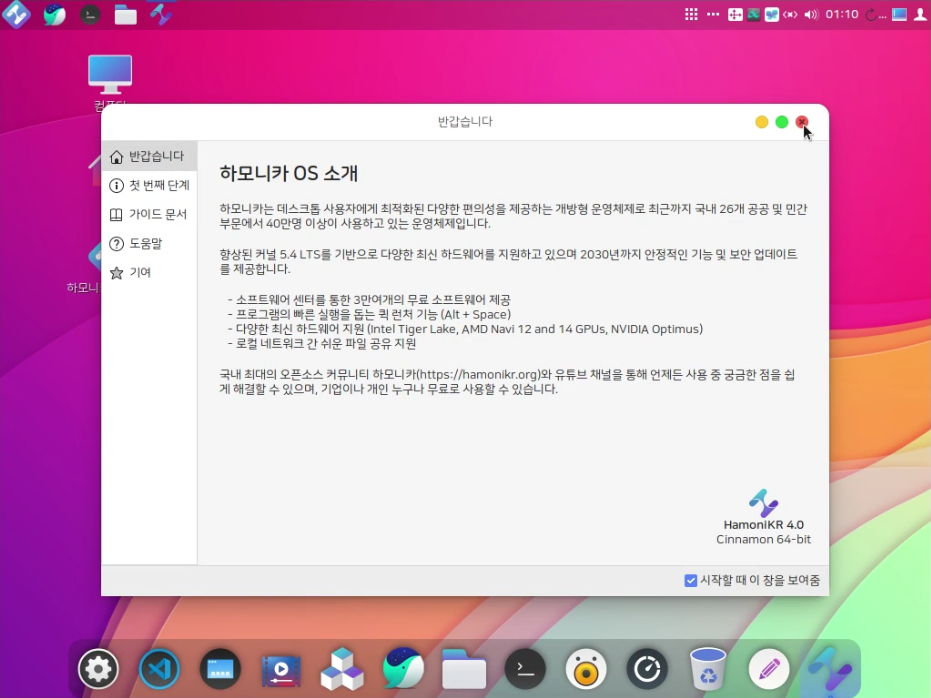Open the 3D cubes app in dock

click(x=342, y=669)
